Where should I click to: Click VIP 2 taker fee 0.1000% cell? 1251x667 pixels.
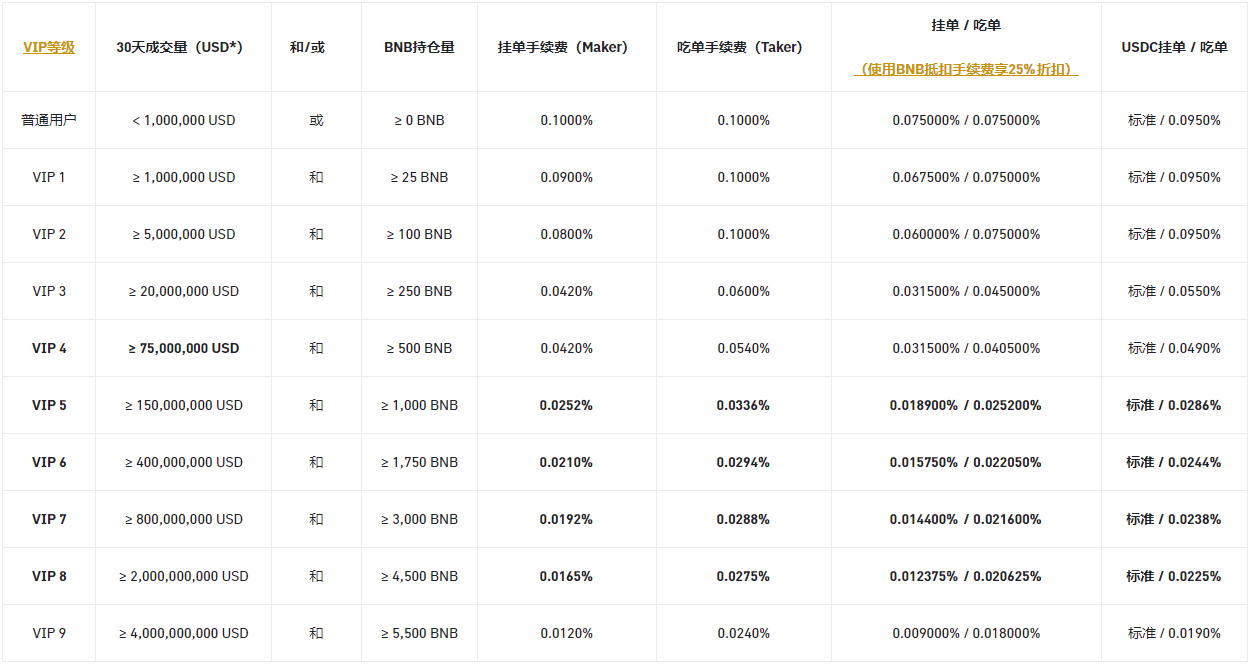(x=744, y=234)
